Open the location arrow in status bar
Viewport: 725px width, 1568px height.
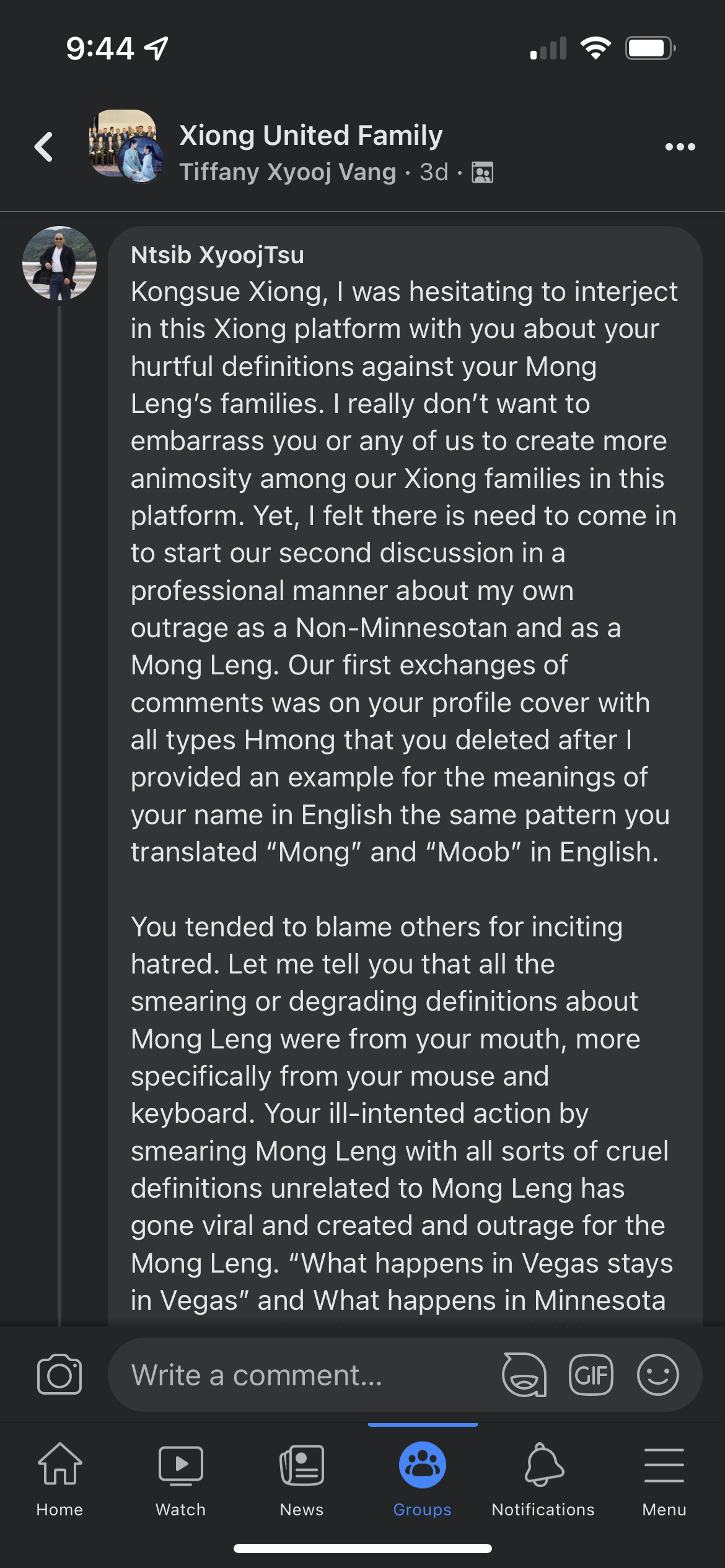(157, 48)
